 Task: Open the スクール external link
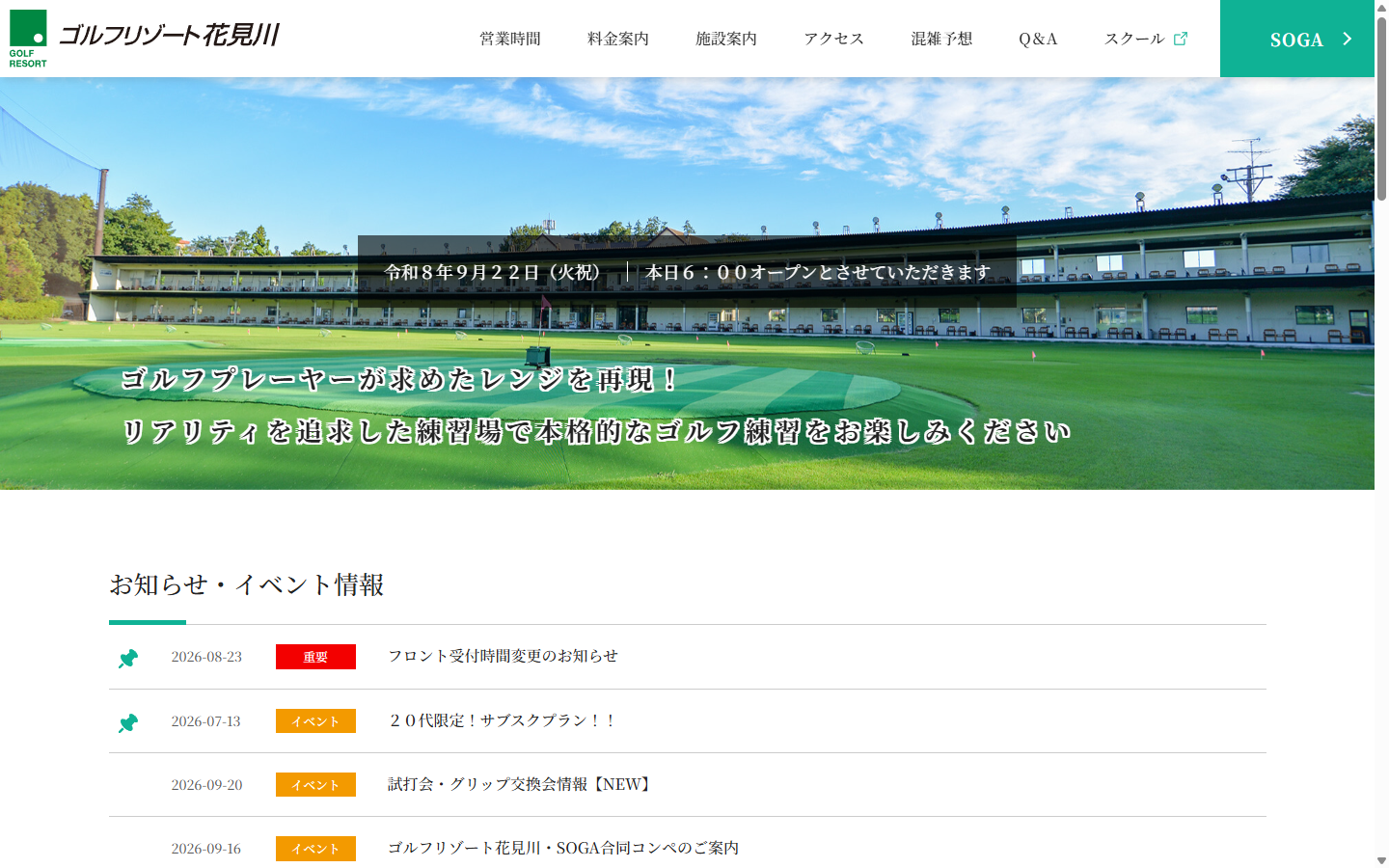[1146, 39]
